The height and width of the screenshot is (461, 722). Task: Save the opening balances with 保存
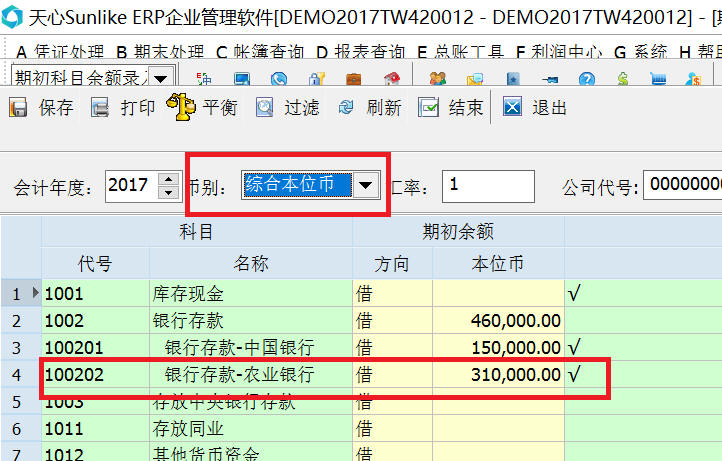pyautogui.click(x=41, y=108)
